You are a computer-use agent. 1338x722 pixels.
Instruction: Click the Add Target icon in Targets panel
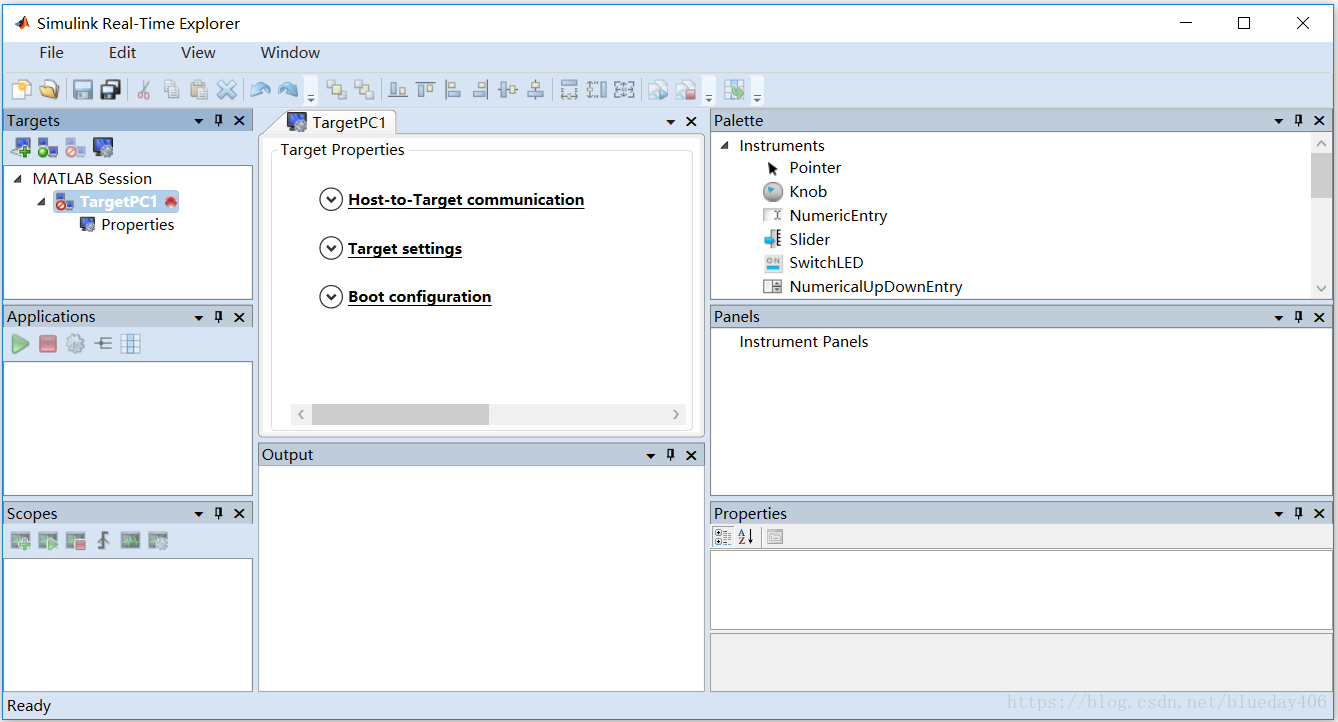click(21, 148)
